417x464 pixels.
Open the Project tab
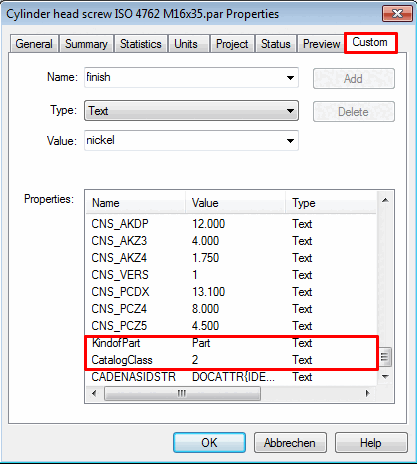click(232, 44)
